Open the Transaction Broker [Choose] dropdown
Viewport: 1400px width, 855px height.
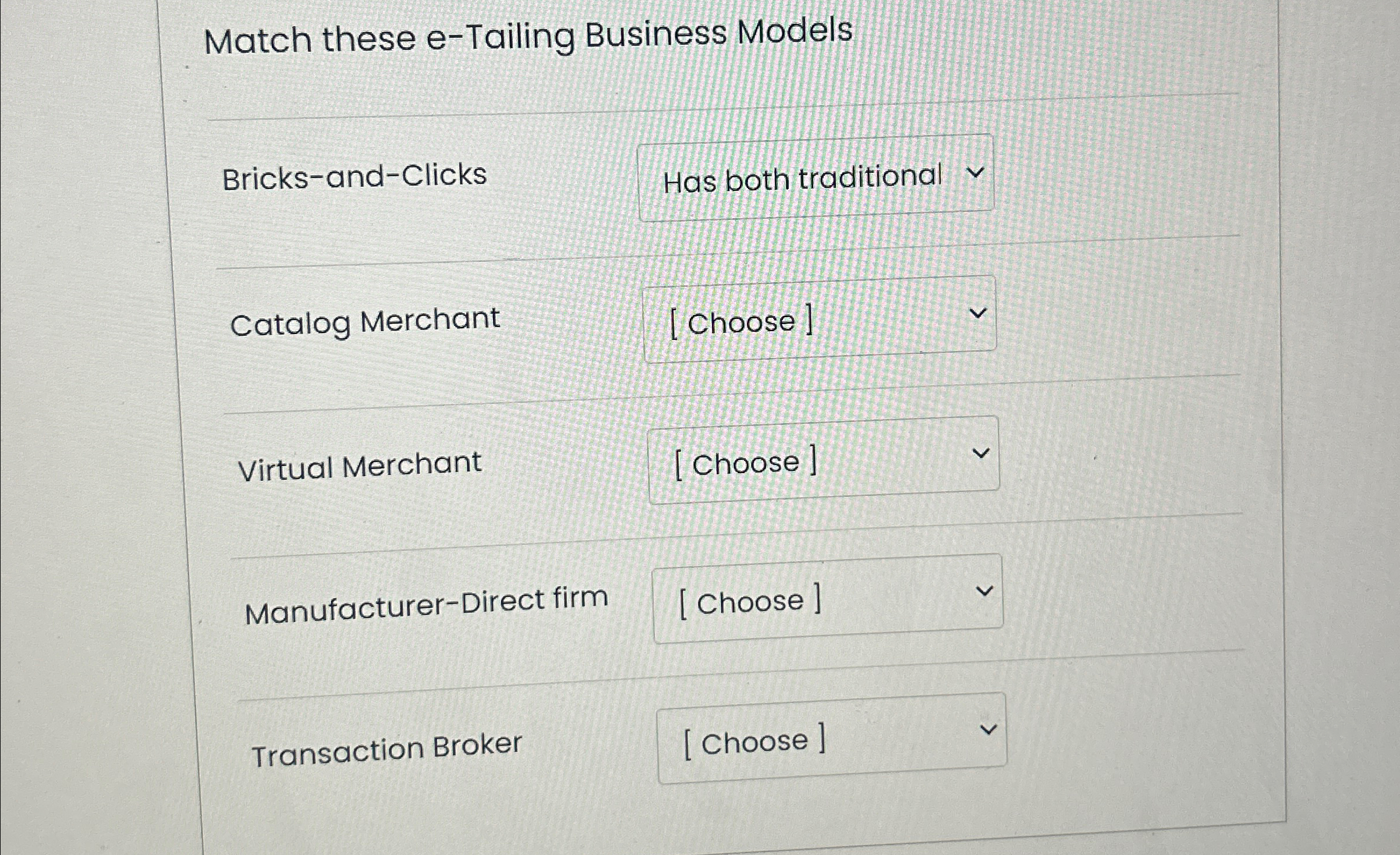click(832, 739)
